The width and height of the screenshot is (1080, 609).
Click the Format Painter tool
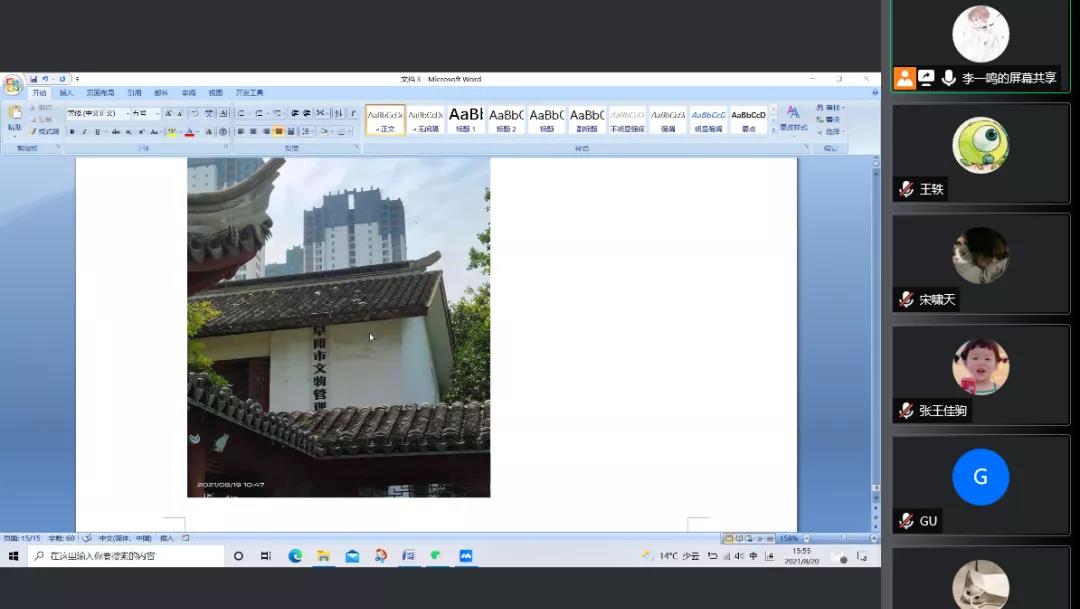pyautogui.click(x=45, y=132)
